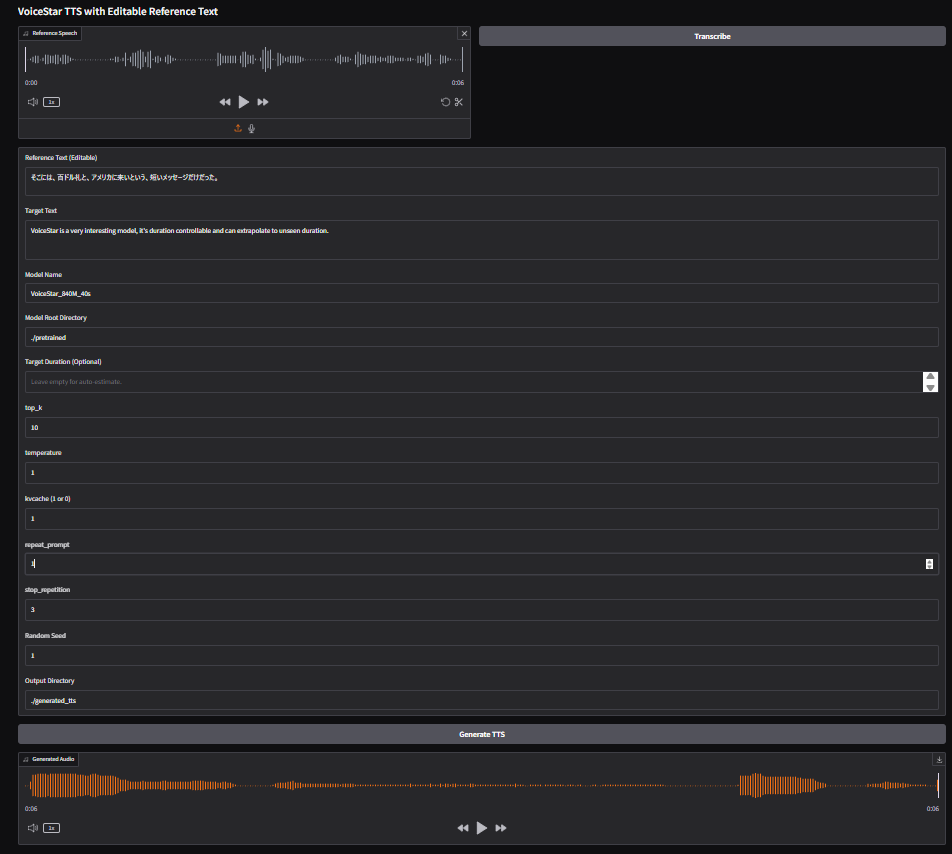Image resolution: width=952 pixels, height=854 pixels.
Task: Download the Generated Audio file
Action: click(939, 759)
